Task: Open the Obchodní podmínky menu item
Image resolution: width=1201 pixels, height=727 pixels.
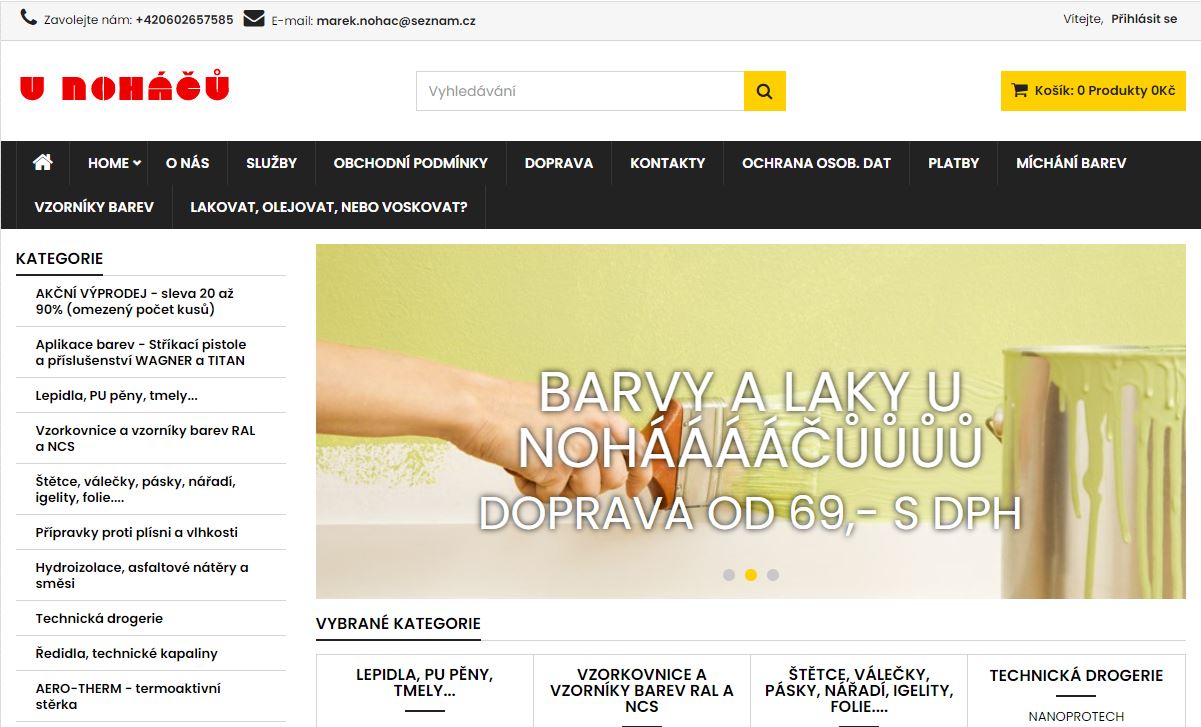Action: pyautogui.click(x=410, y=163)
